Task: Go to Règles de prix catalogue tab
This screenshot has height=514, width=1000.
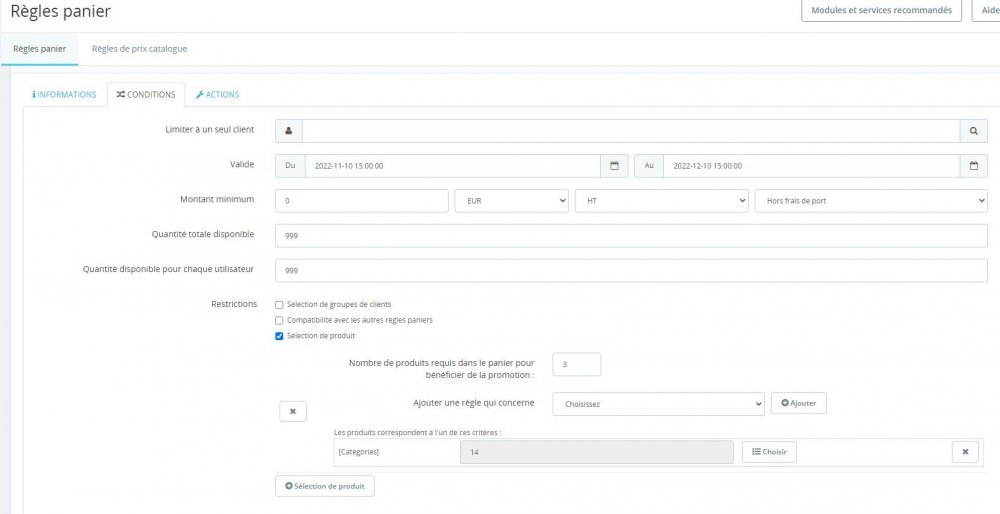Action: click(x=139, y=48)
